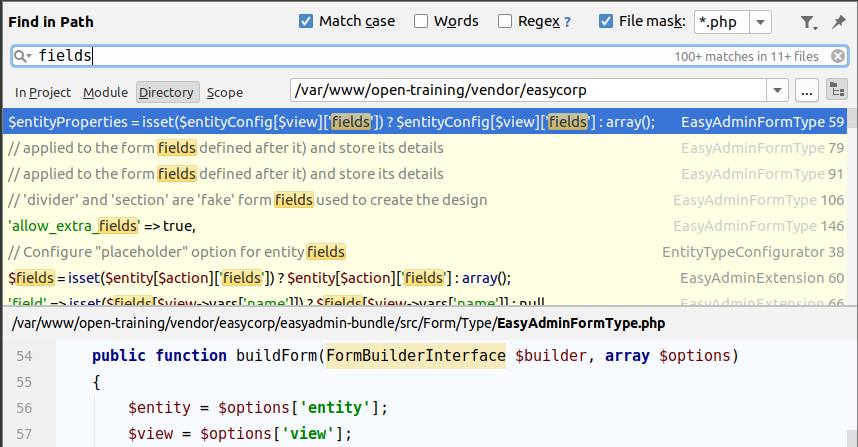858x447 pixels.
Task: Open the filter search results icon
Action: pos(808,22)
